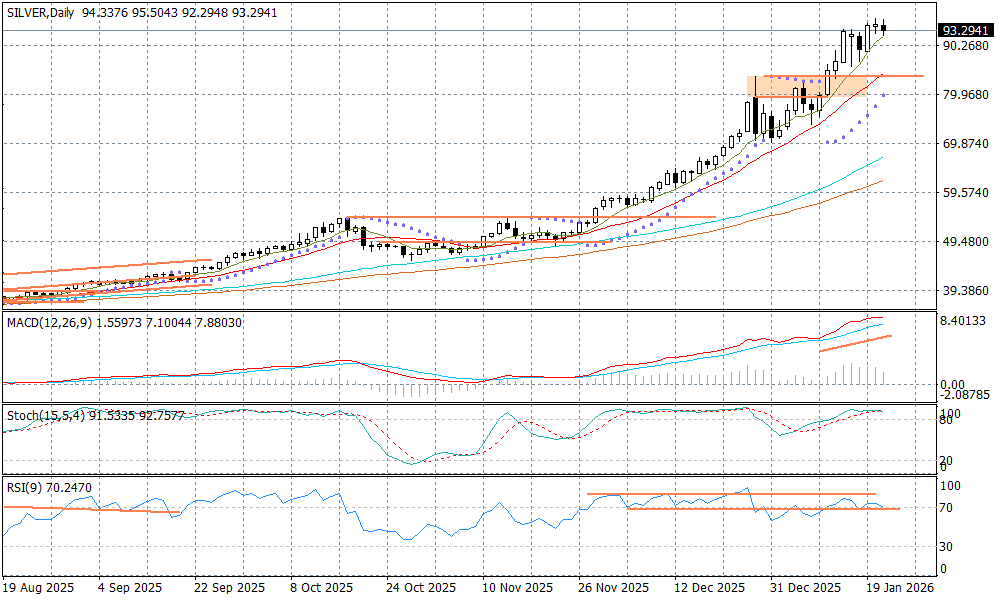
Task: Select the 10 Nov 2025 date label
Action: click(517, 589)
